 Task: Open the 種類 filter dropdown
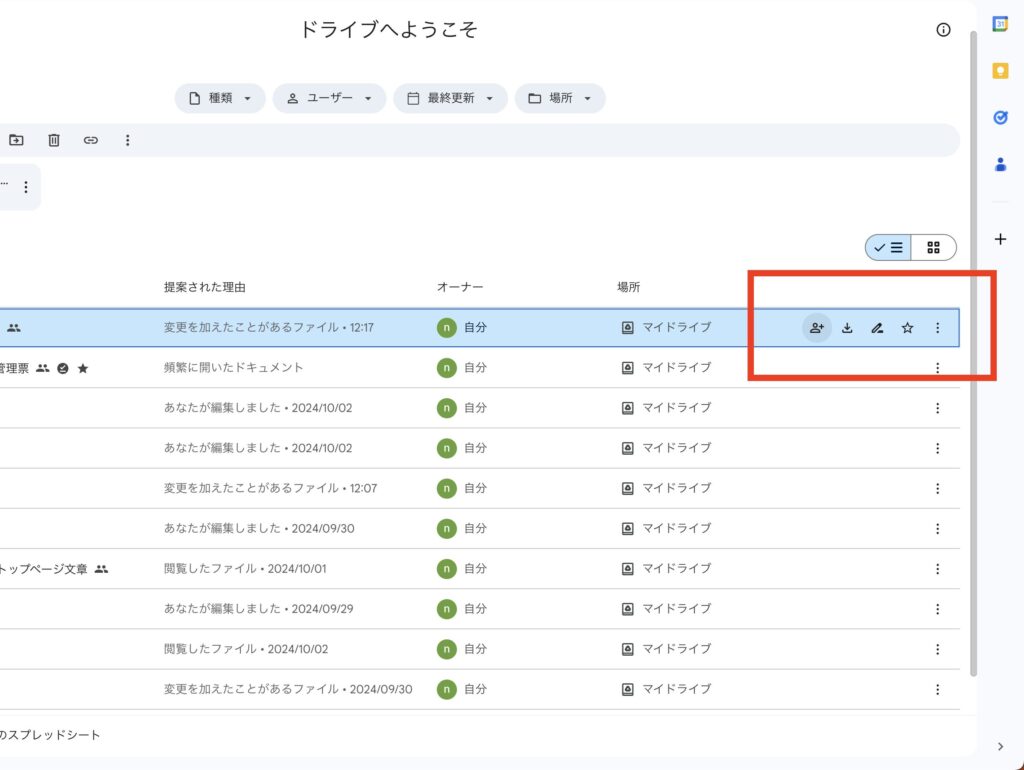coord(219,98)
